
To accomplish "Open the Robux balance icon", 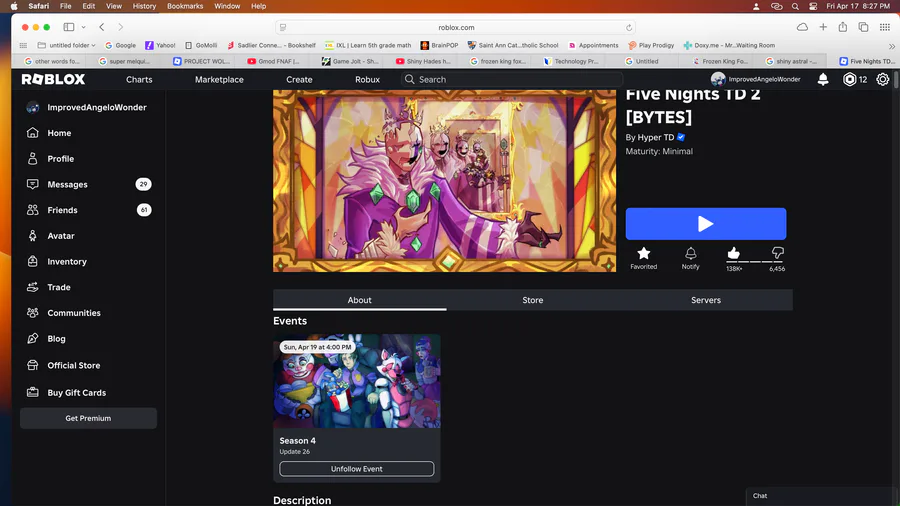I will click(x=849, y=79).
